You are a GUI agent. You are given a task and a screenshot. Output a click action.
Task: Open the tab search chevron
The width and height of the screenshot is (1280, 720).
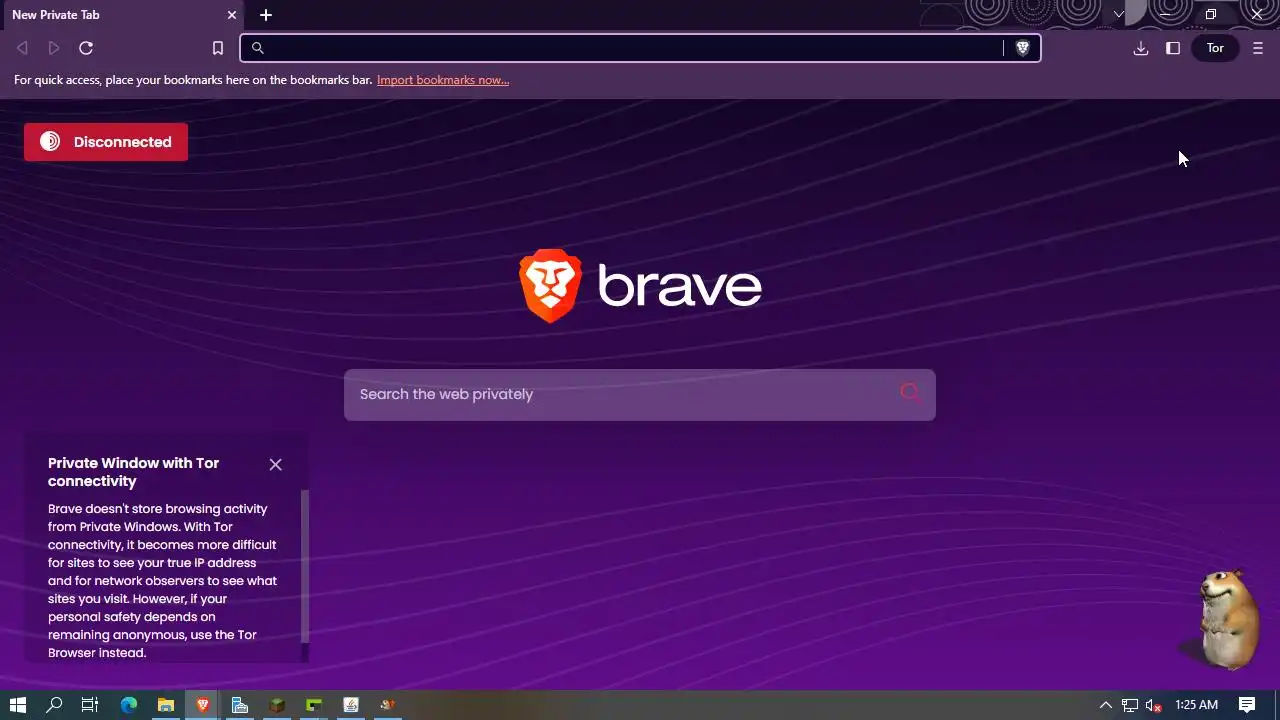click(1118, 14)
